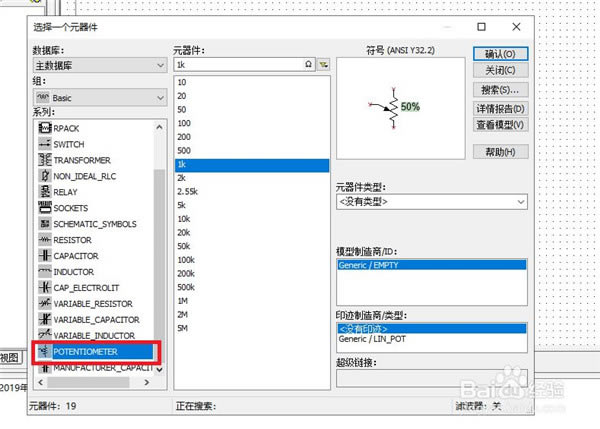Image resolution: width=600 pixels, height=429 pixels.
Task: Click the family list scroll down arrow
Action: pyautogui.click(x=159, y=369)
